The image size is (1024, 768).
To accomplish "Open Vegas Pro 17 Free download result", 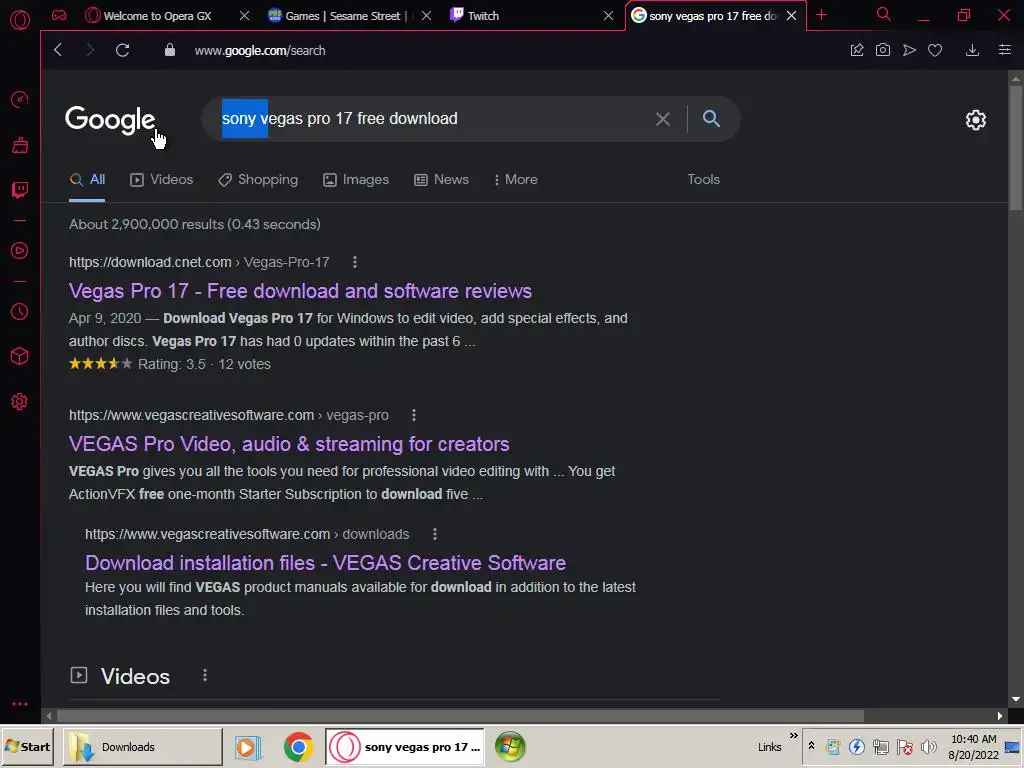I will [300, 291].
